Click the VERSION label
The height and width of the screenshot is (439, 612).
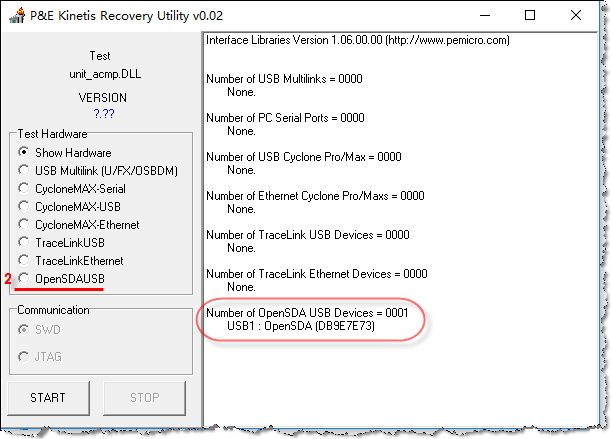pos(103,98)
